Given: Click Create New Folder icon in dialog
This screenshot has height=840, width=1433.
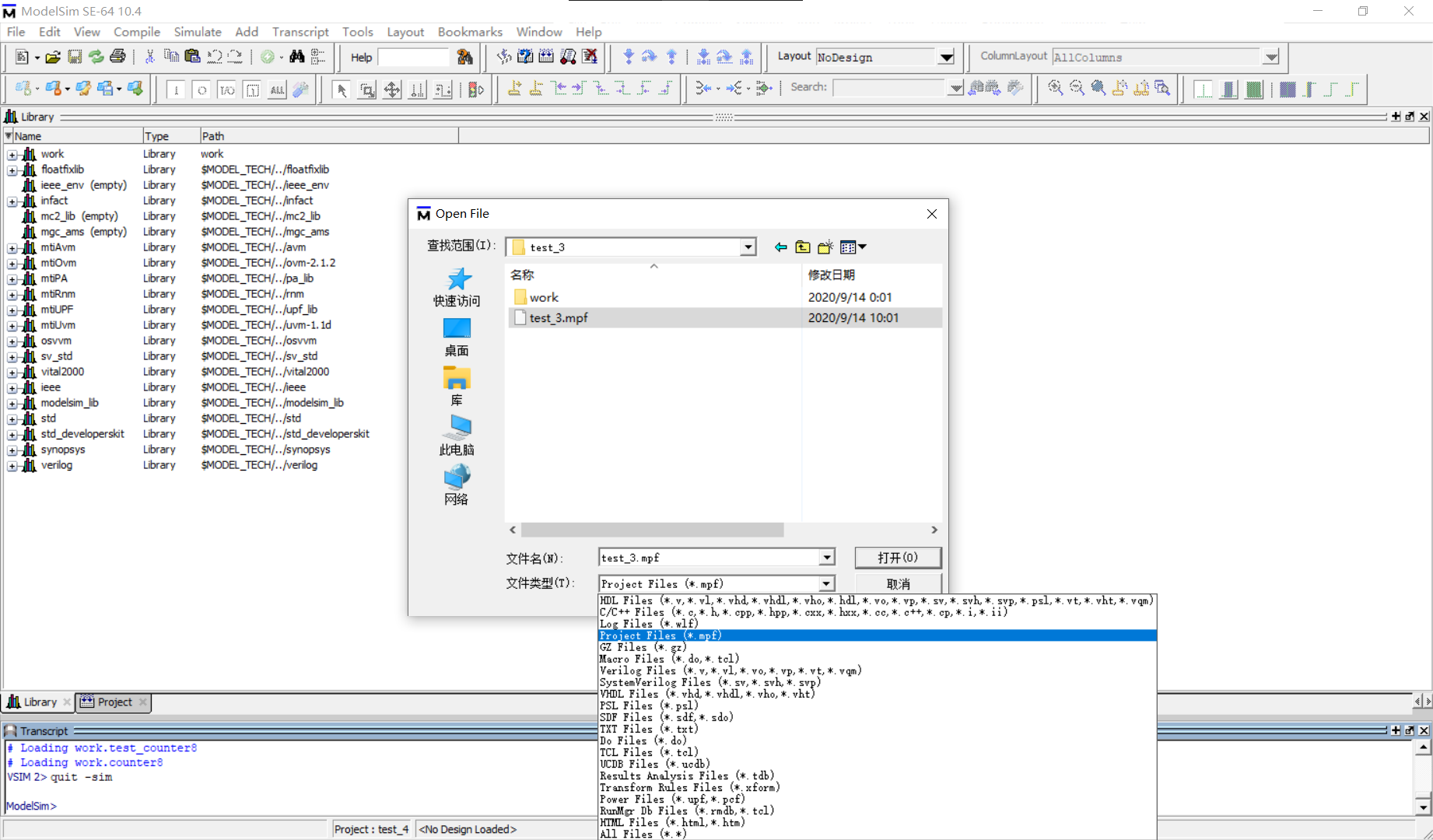Looking at the screenshot, I should click(825, 247).
